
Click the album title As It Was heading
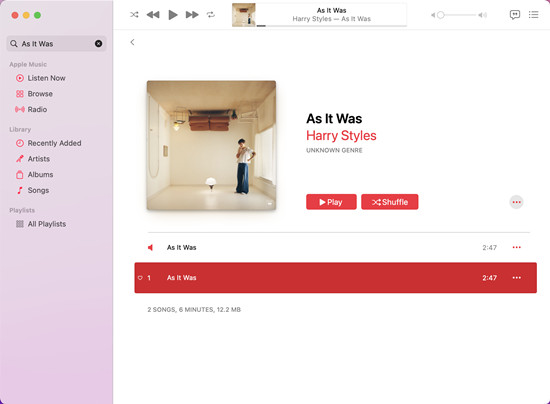(334, 119)
